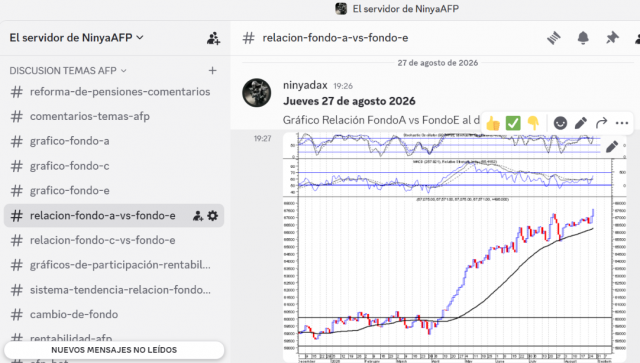Click 'Jueves 27 de agosto 2026' message heading
Image resolution: width=640 pixels, height=363 pixels.
tap(349, 101)
